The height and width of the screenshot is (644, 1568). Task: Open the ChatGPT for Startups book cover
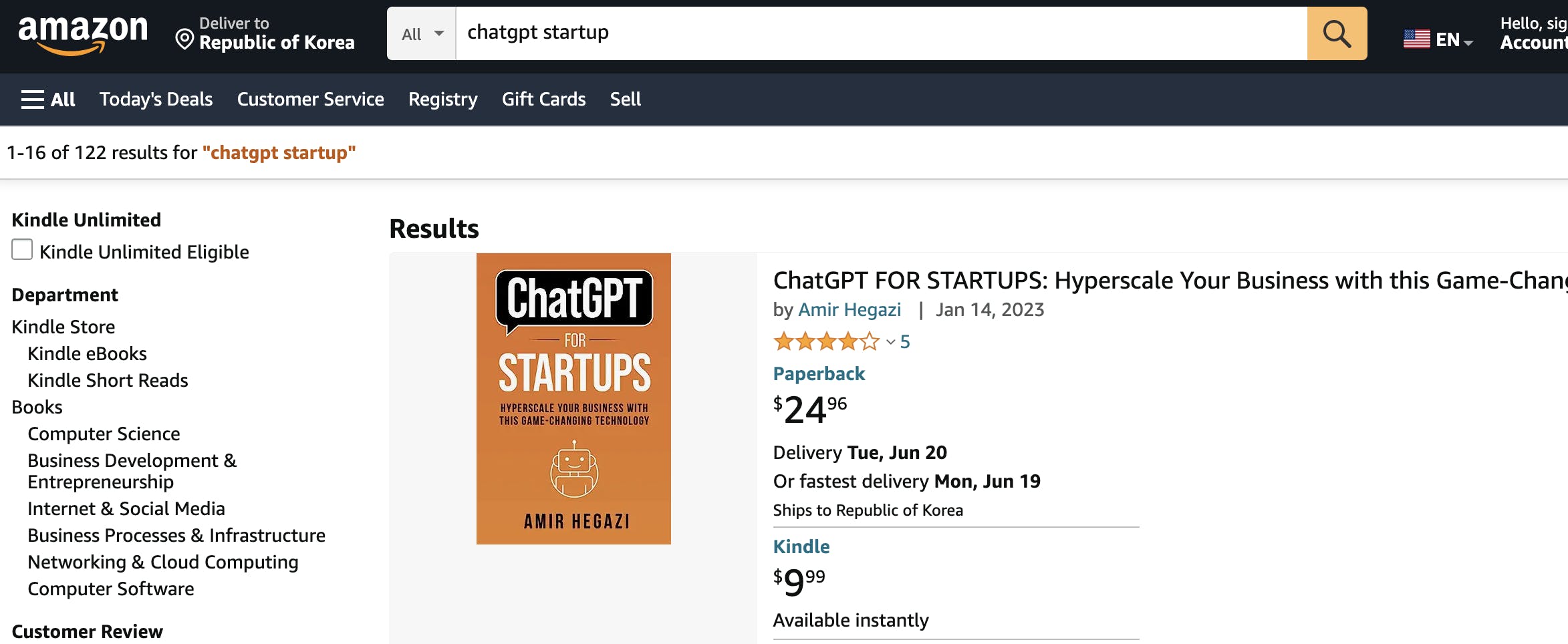click(573, 398)
